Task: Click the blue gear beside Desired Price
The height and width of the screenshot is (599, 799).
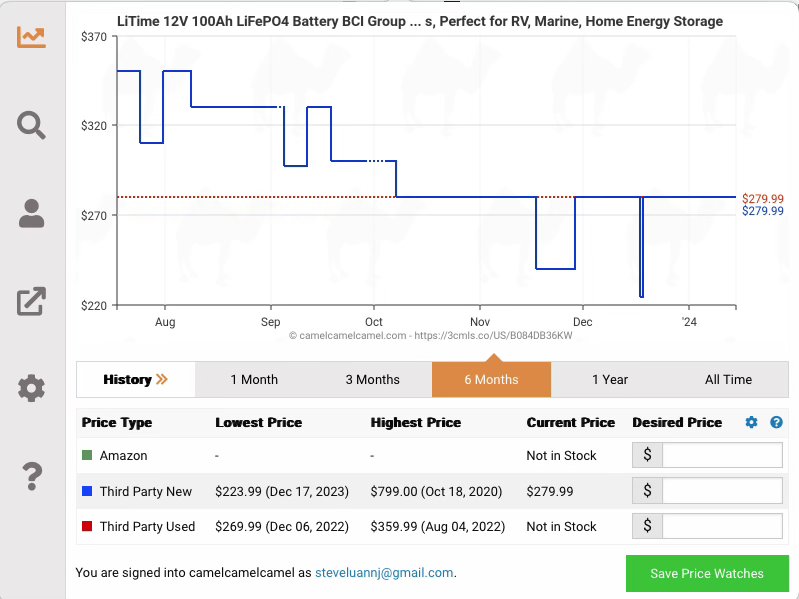Action: [751, 422]
